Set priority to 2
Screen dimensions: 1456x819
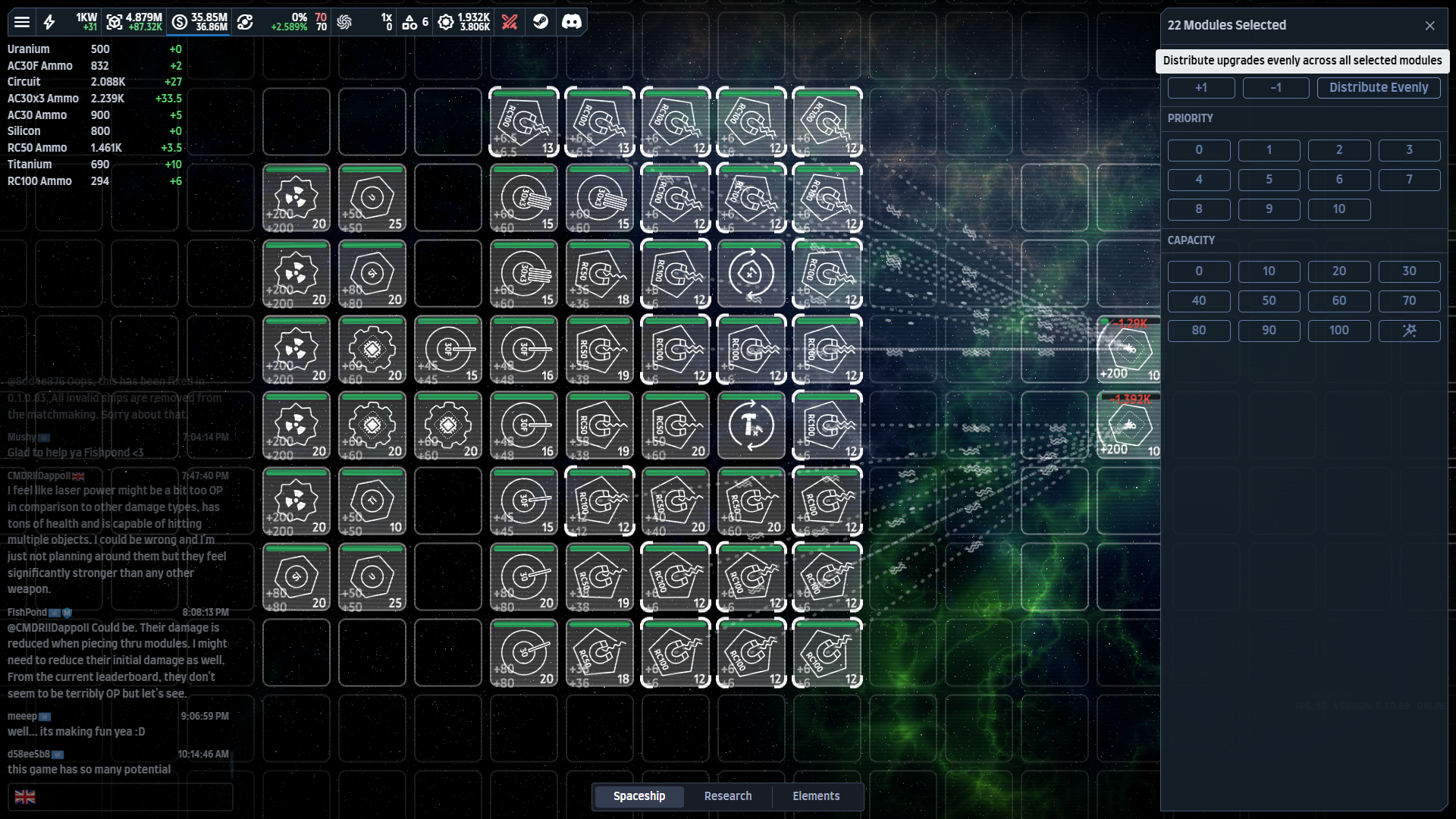pyautogui.click(x=1339, y=150)
